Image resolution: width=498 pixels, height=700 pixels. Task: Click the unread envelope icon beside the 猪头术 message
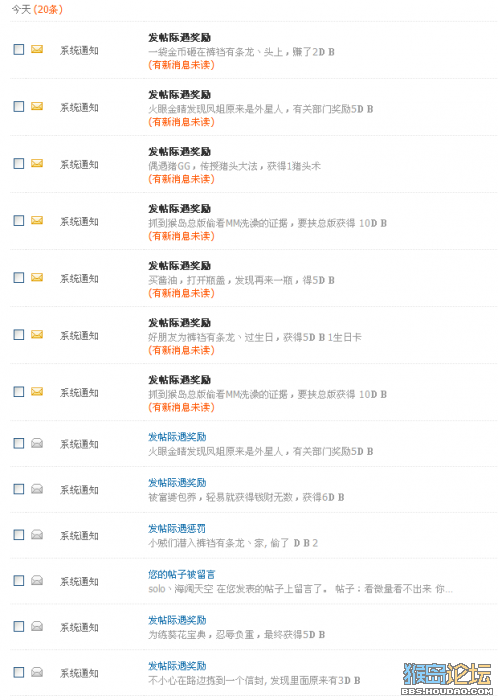tap(37, 163)
